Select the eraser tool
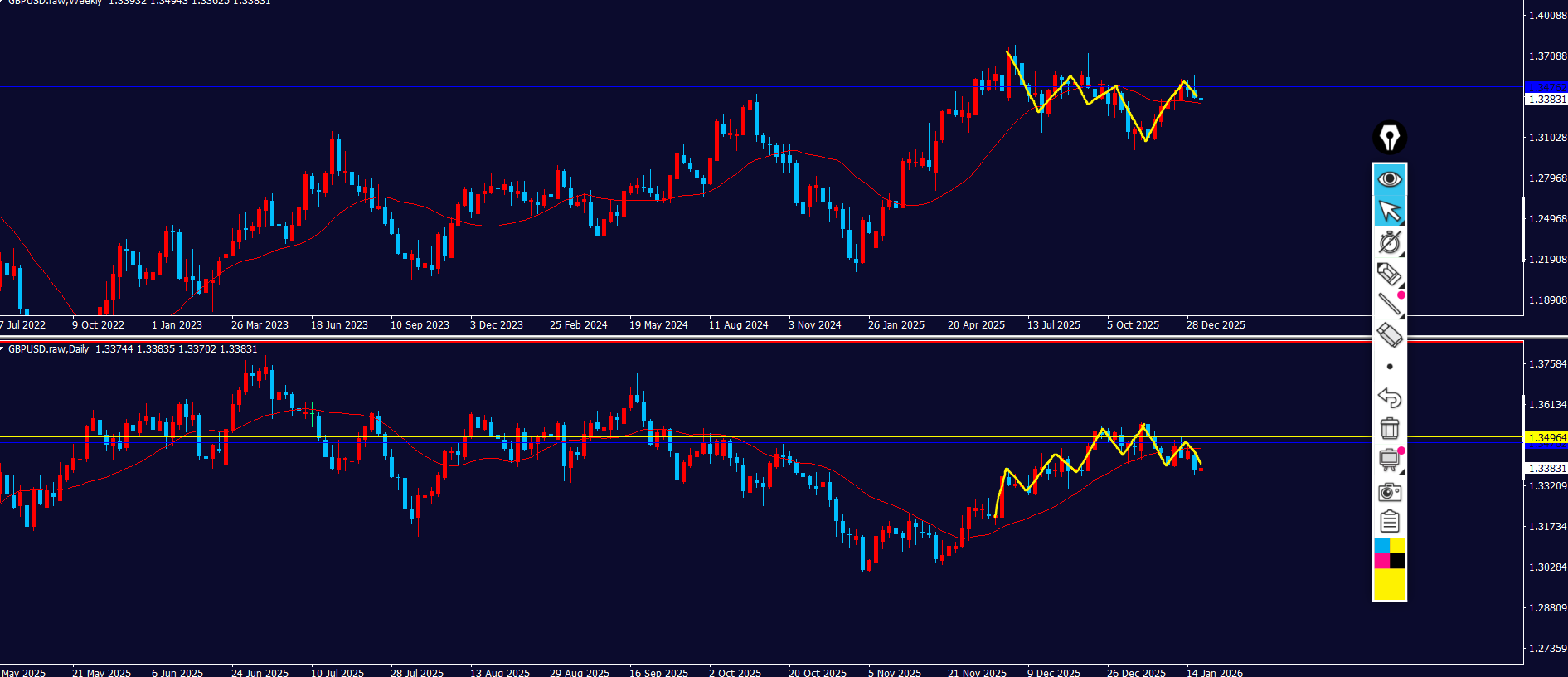Image resolution: width=1568 pixels, height=677 pixels. pos(1390,335)
